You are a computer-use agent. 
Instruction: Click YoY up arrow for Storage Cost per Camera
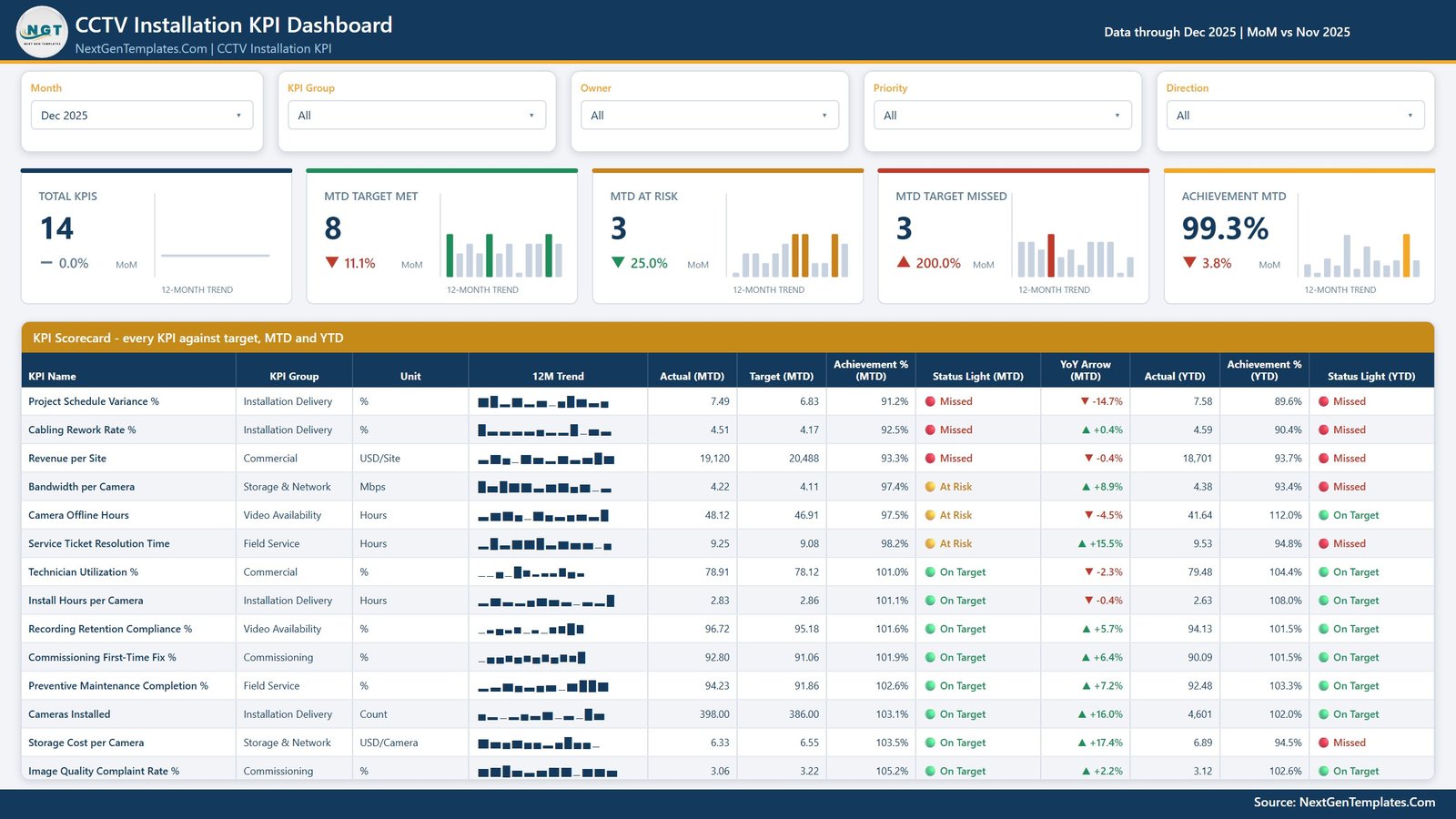[1082, 743]
